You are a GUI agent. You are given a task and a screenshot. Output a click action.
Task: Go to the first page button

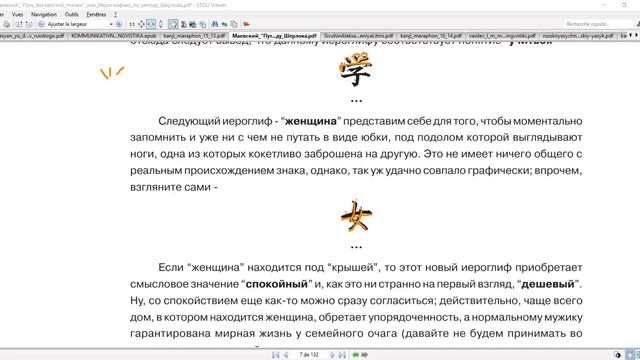276,355
